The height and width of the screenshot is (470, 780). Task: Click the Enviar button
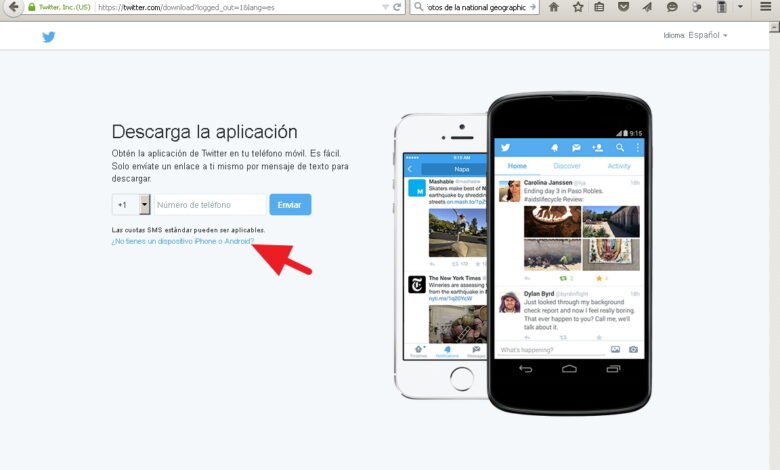coord(290,204)
